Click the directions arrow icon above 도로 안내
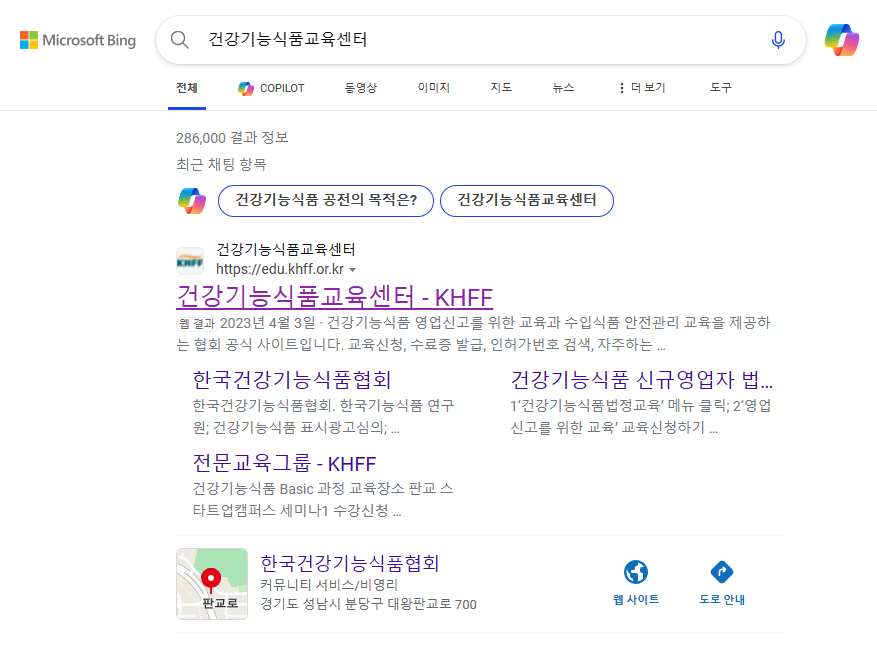This screenshot has width=877, height=658. coord(723,573)
